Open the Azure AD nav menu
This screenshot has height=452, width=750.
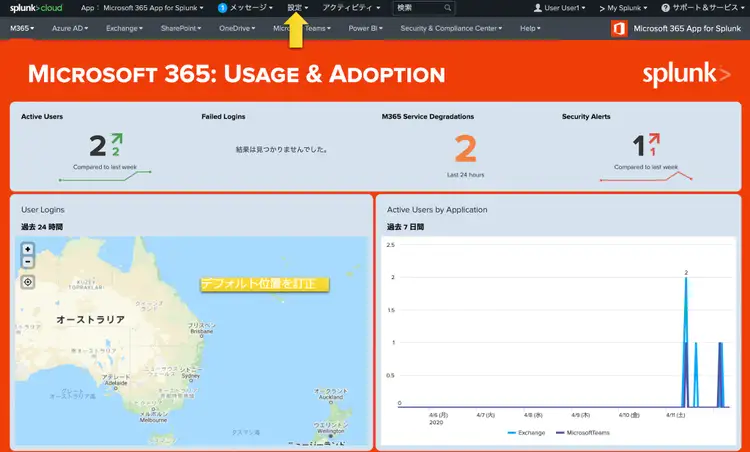[70, 28]
